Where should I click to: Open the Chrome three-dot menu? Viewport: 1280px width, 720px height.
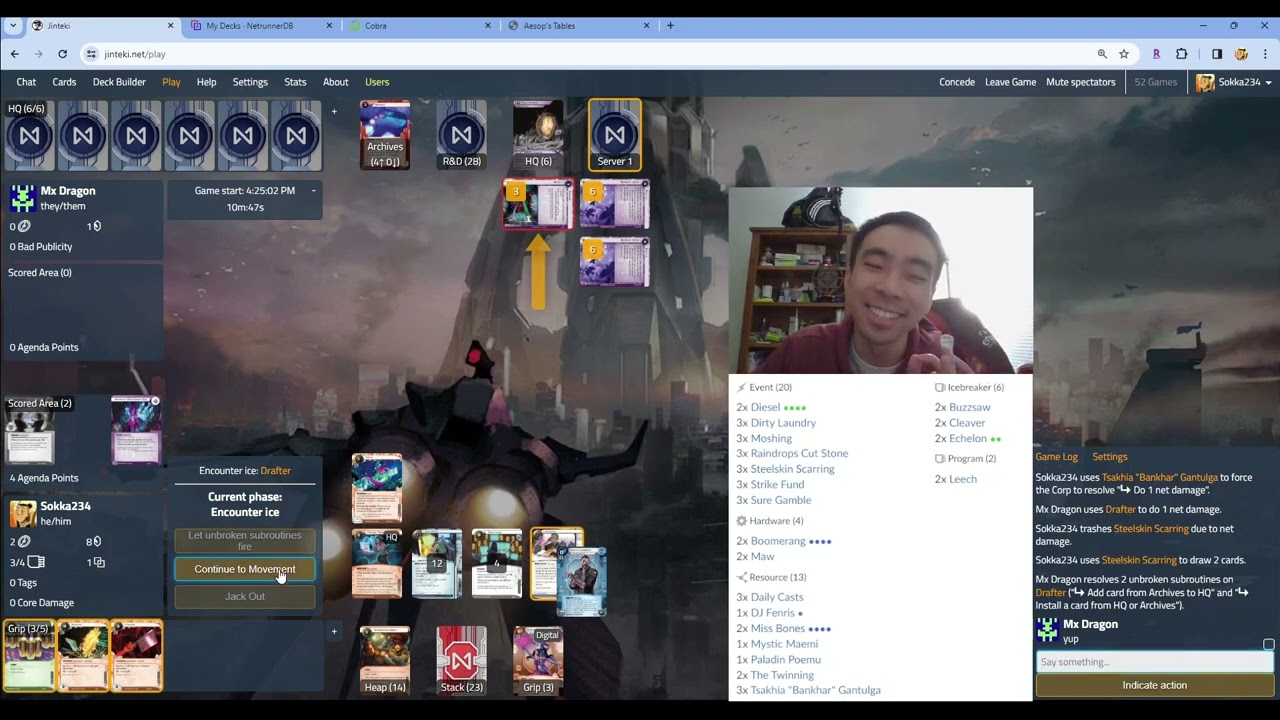(1265, 54)
